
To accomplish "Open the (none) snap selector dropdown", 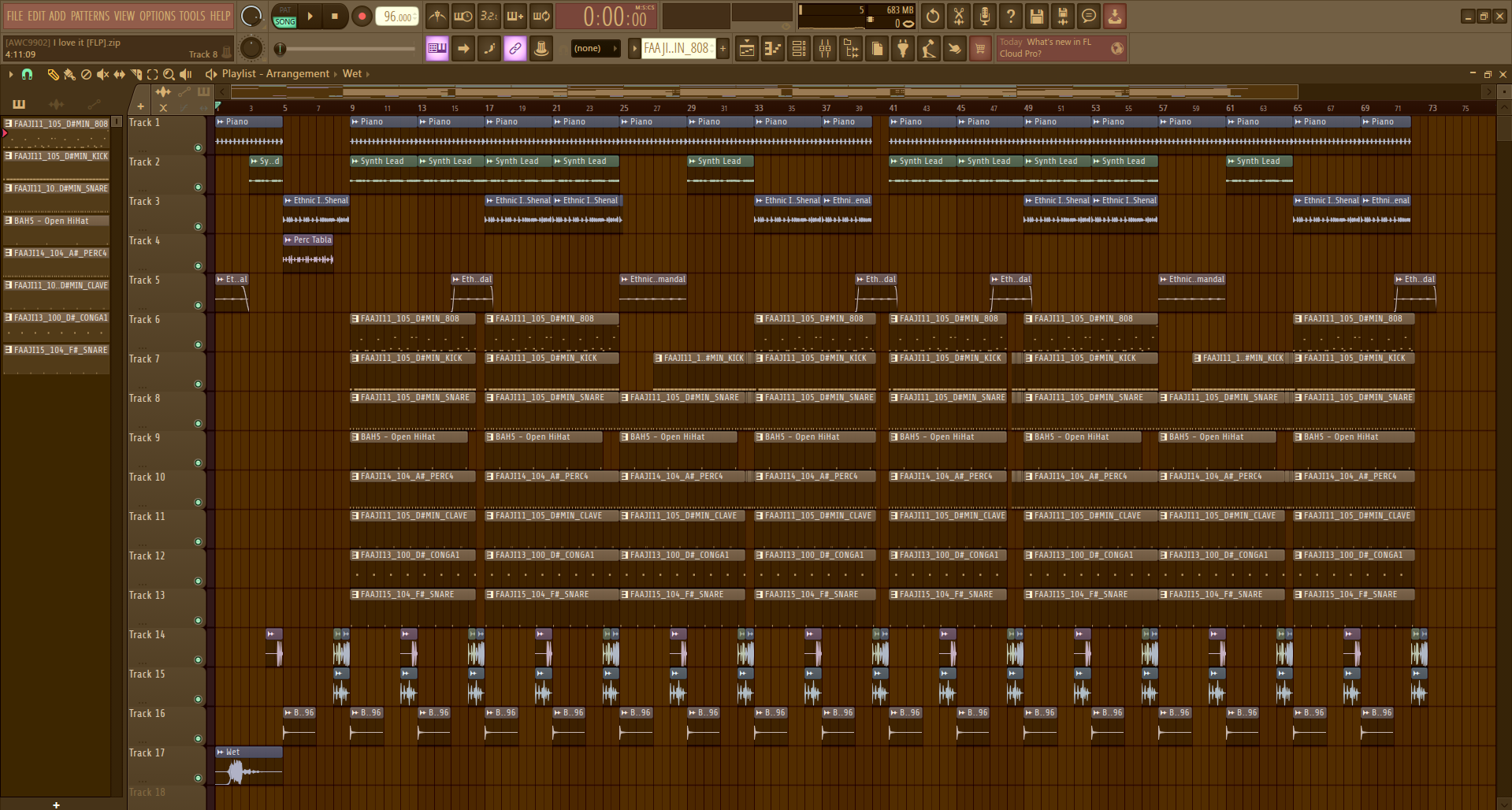I will [x=596, y=49].
